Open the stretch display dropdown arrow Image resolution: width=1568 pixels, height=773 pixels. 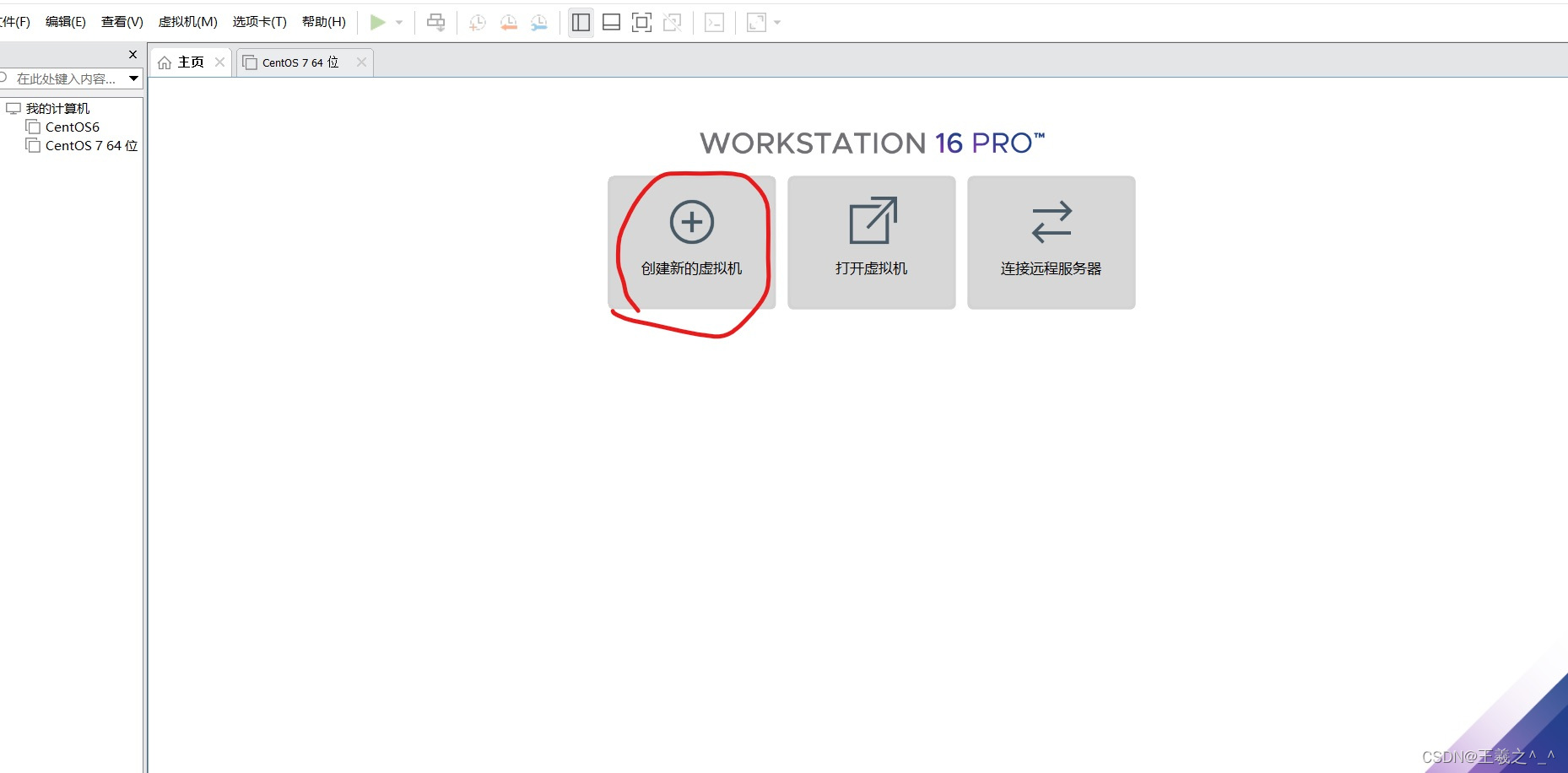tap(777, 23)
